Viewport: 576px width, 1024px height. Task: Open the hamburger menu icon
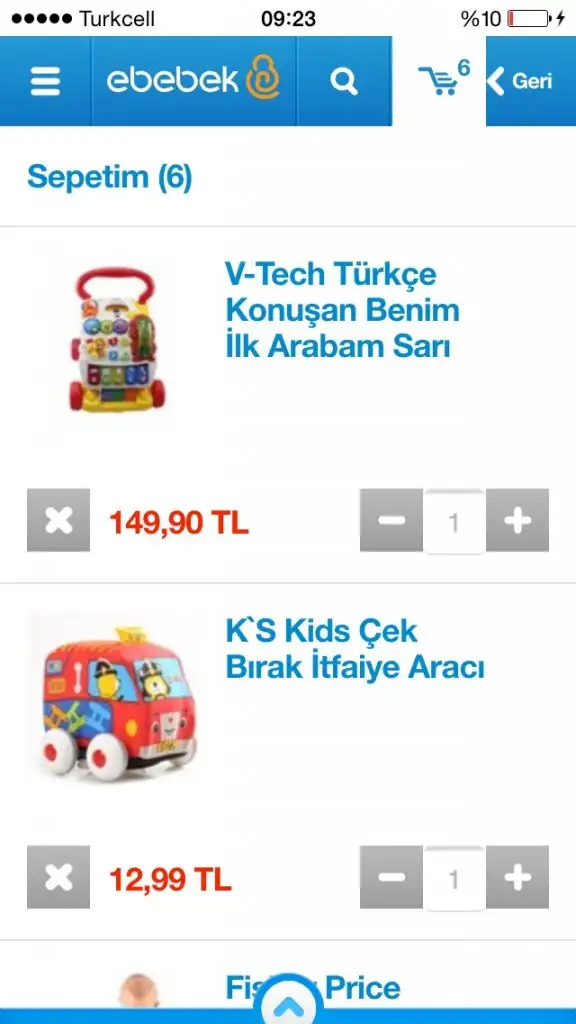tap(45, 81)
